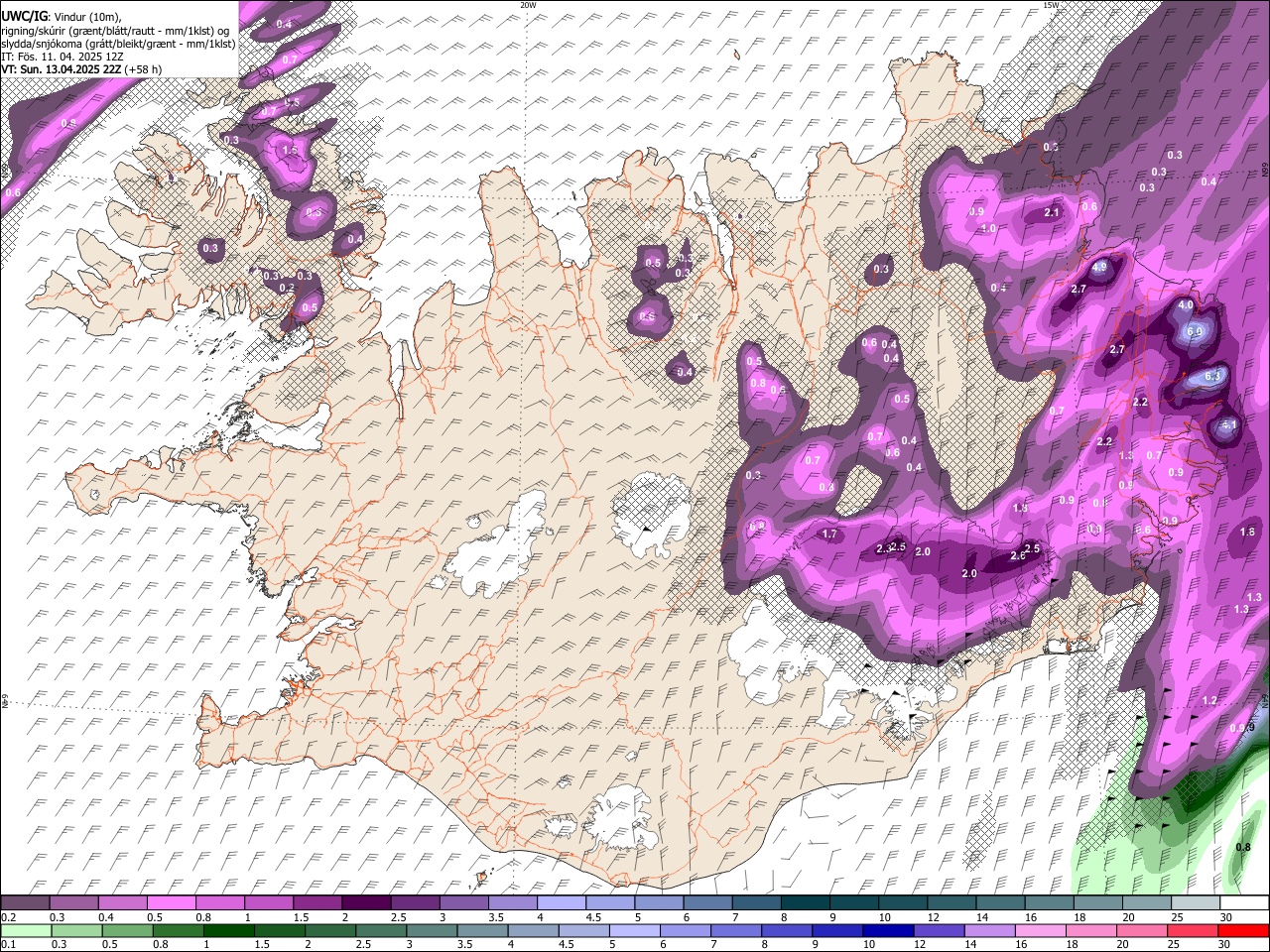Pick the white 30 swatch in snow legend

click(x=1242, y=902)
